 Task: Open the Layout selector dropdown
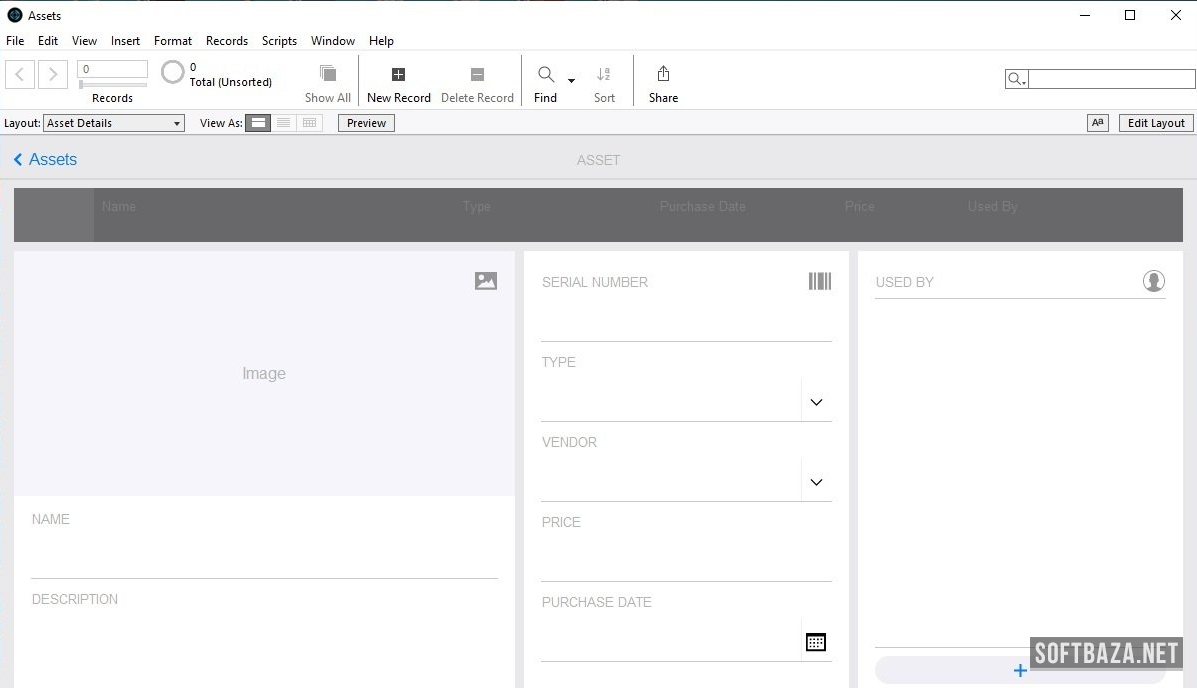pos(114,123)
